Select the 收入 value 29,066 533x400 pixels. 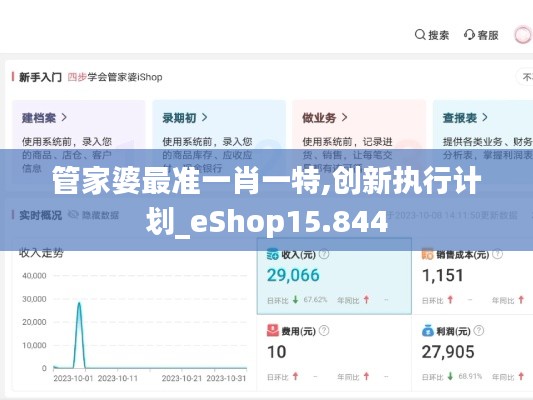293,275
